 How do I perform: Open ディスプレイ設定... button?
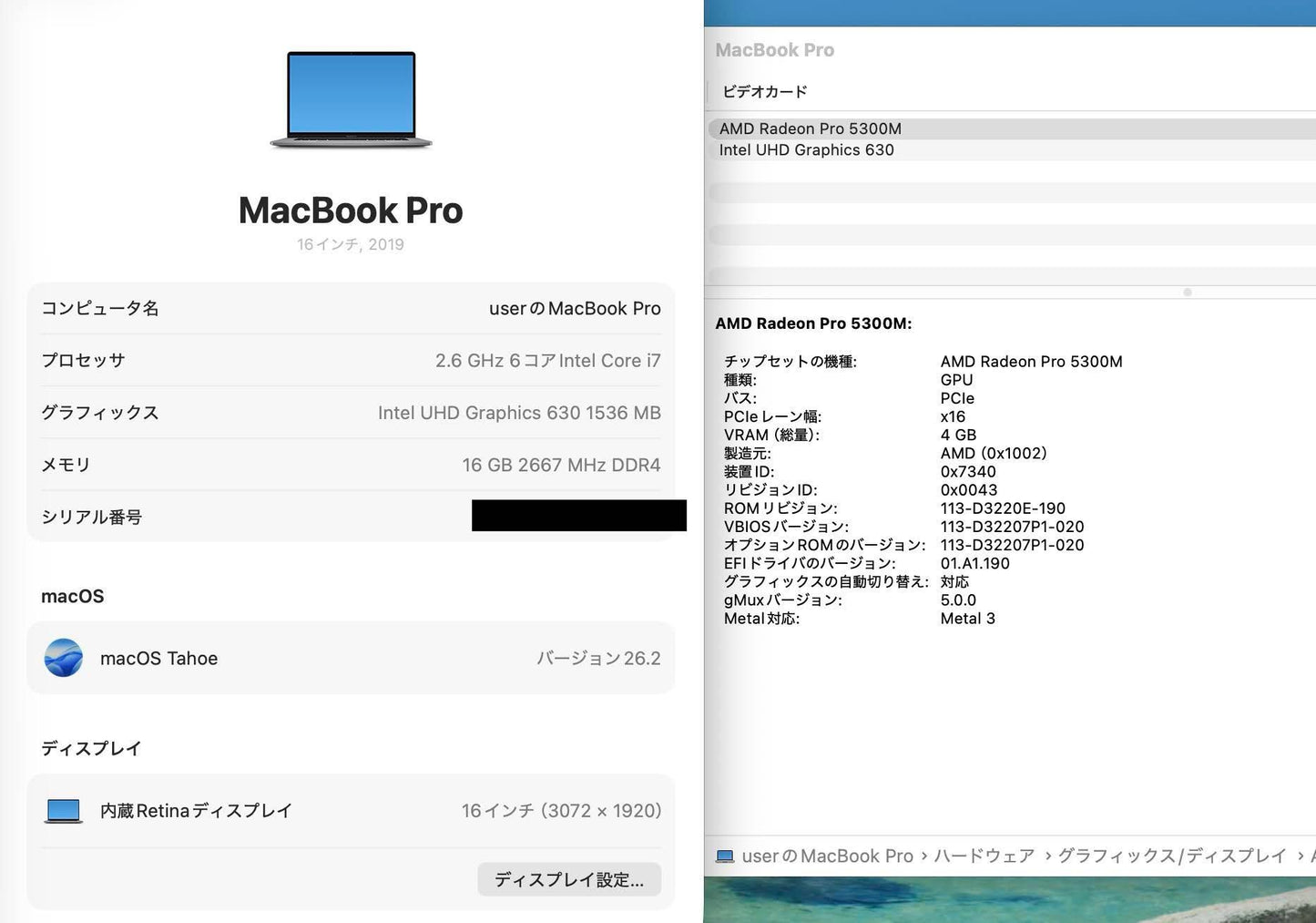tap(569, 879)
